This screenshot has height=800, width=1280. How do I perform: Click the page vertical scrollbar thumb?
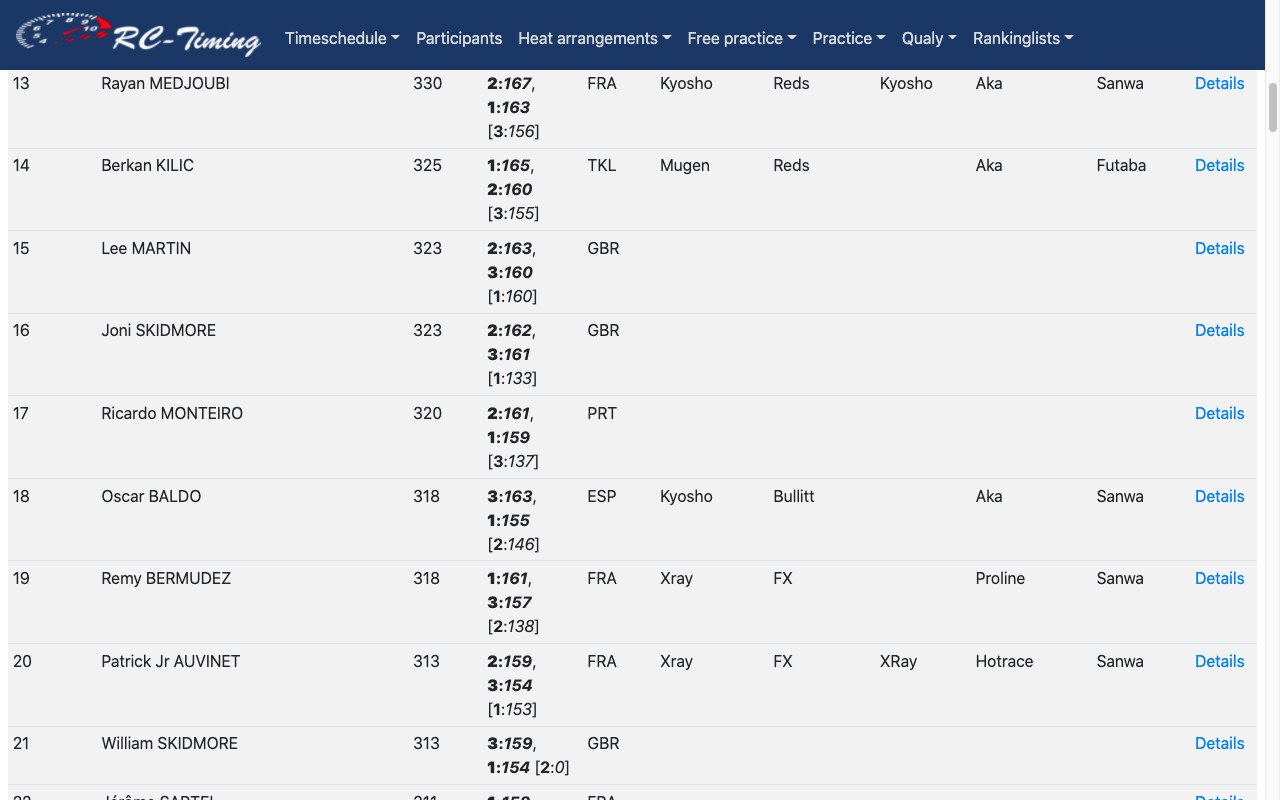click(x=1272, y=107)
